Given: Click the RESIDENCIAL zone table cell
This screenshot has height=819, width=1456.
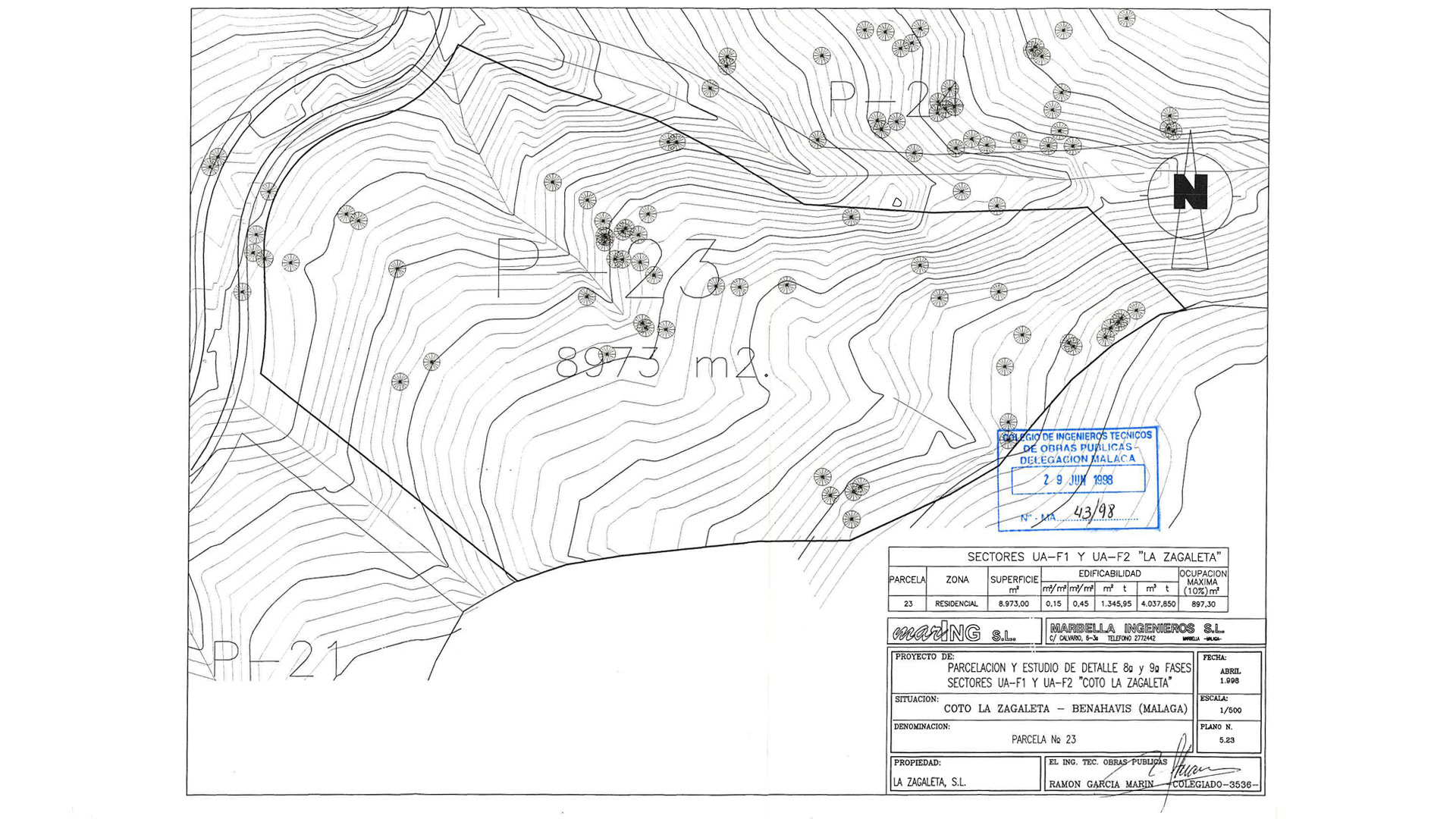Looking at the screenshot, I should point(956,604).
